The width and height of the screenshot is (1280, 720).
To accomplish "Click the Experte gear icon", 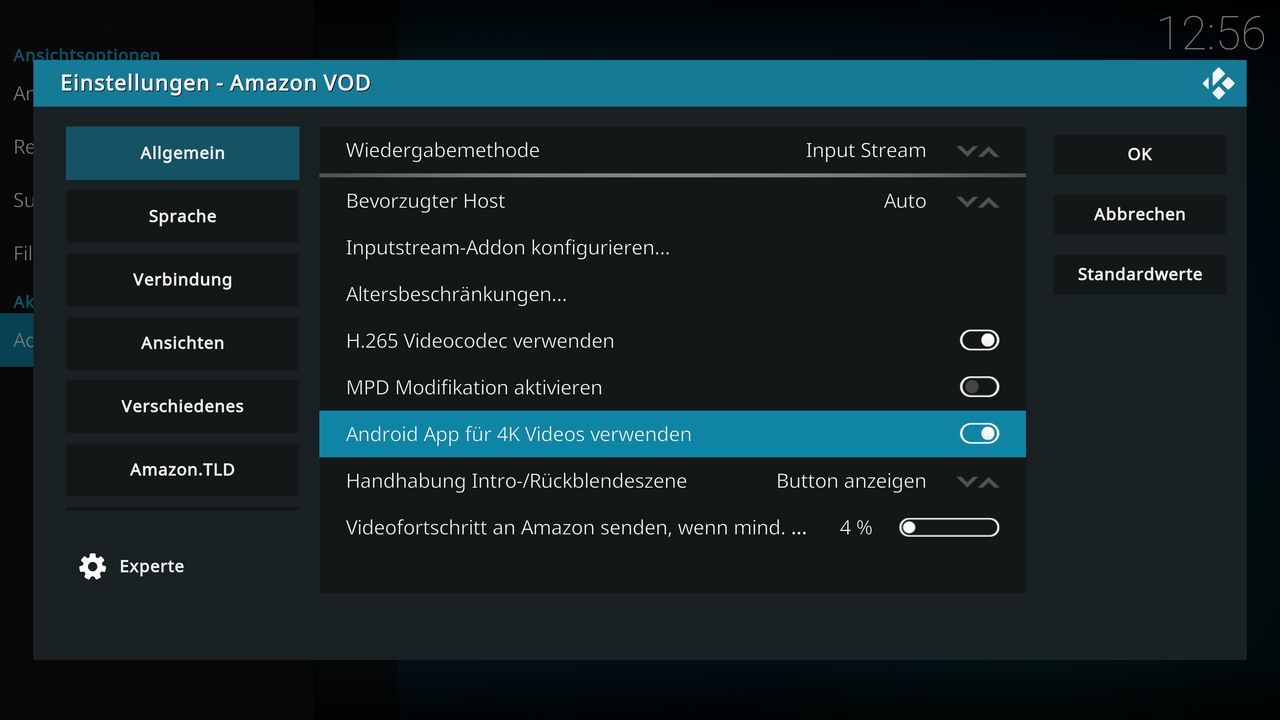I will point(92,566).
